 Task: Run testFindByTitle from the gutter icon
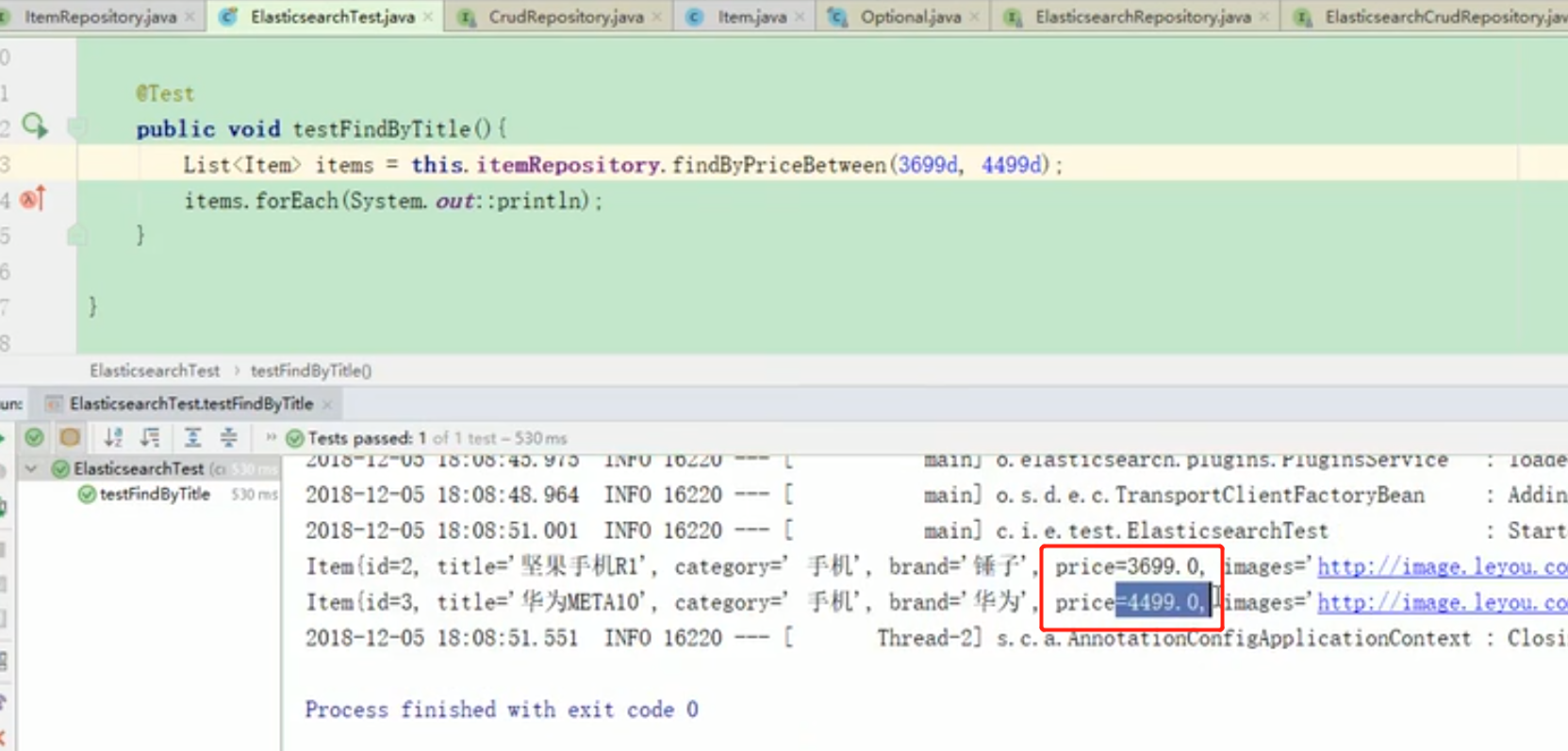[35, 125]
